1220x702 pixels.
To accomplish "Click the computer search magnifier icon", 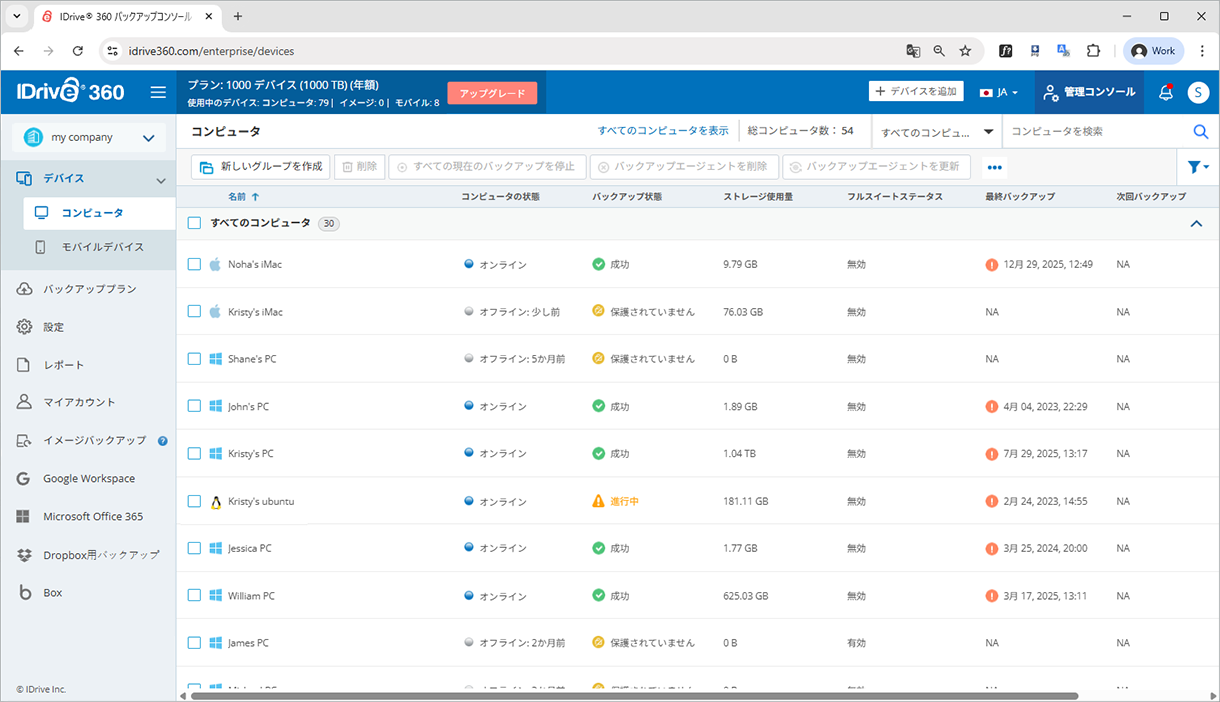I will (1201, 131).
